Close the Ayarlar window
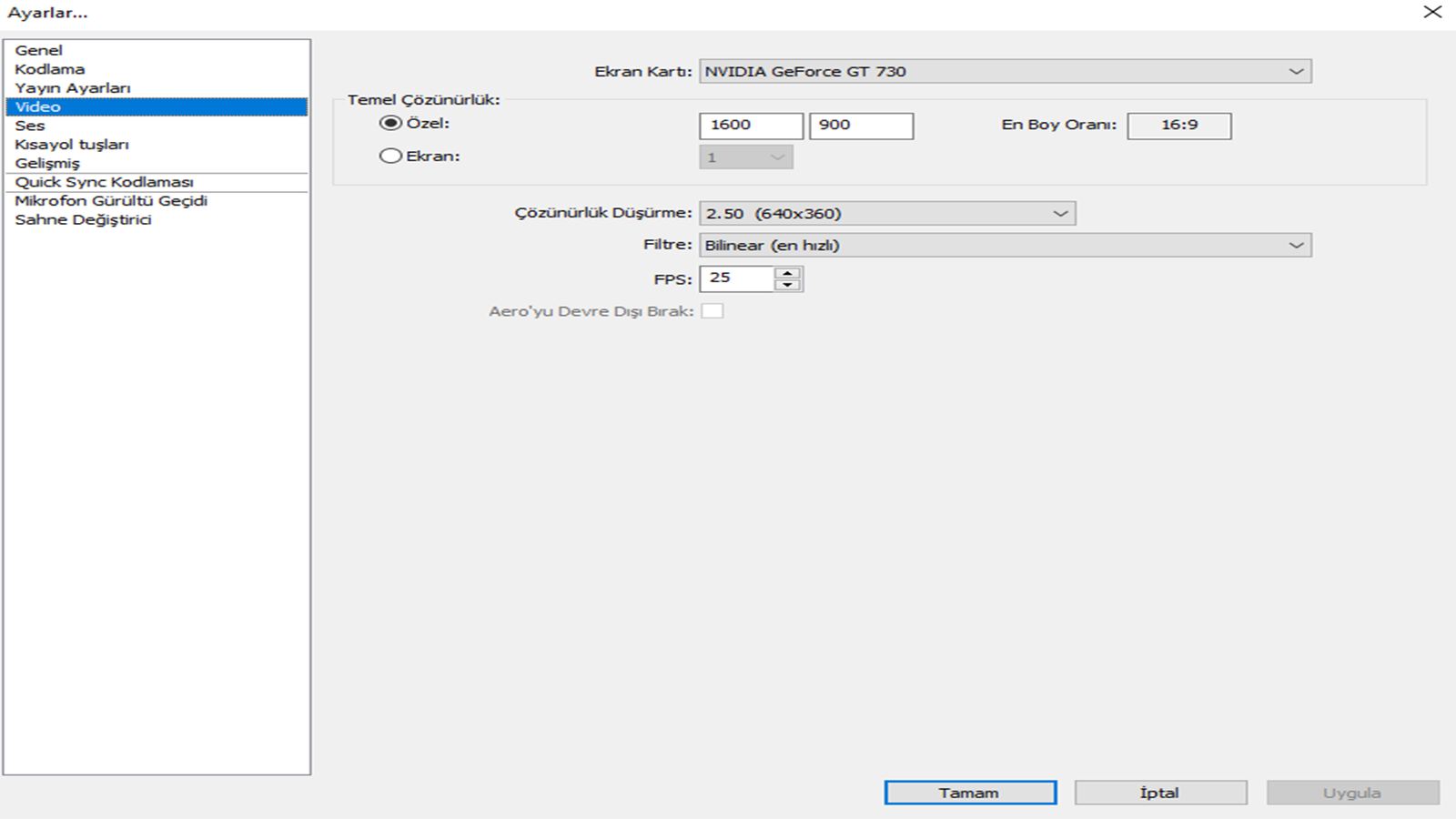 pos(1432,12)
